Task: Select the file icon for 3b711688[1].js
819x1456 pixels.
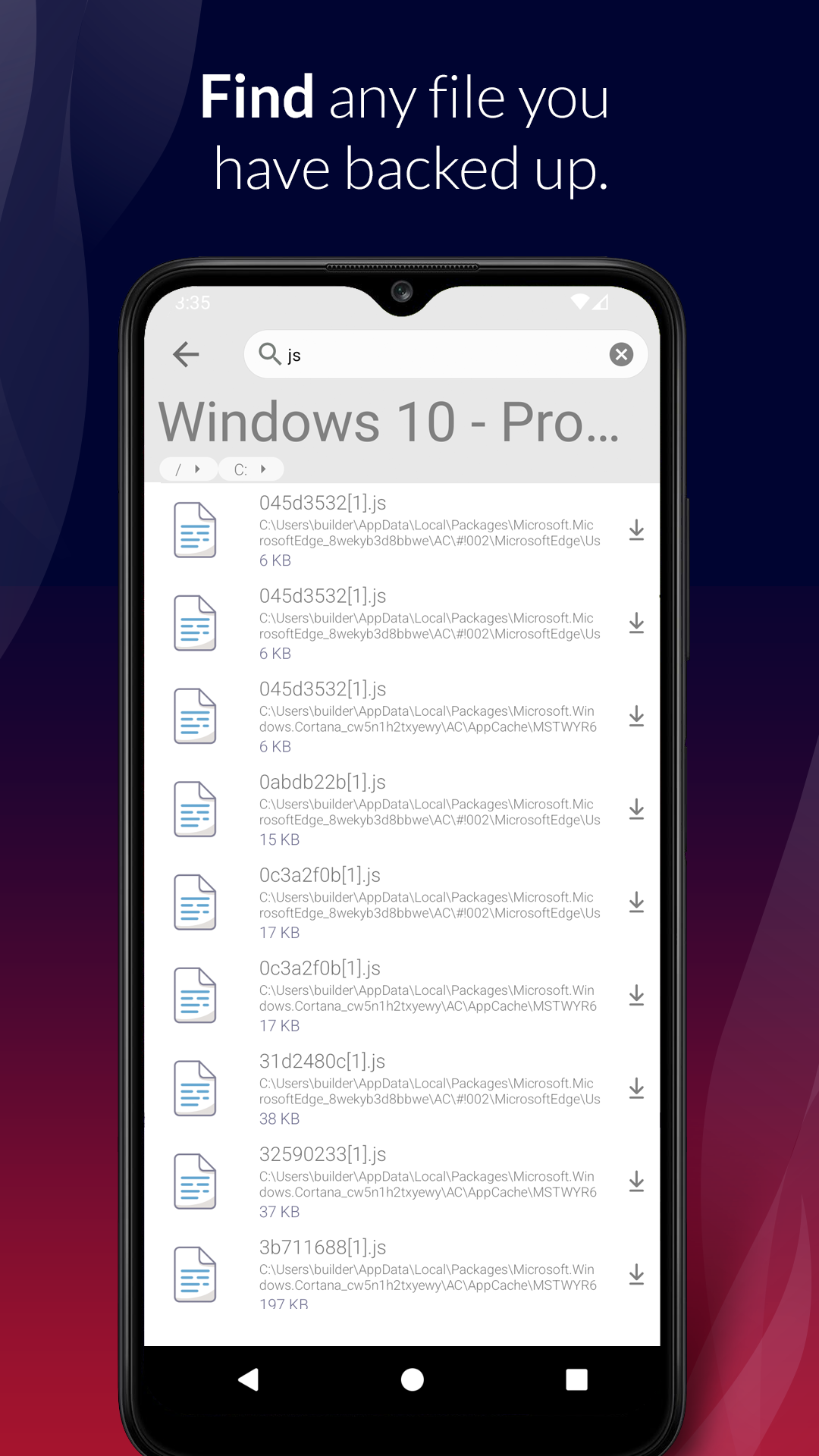Action: click(195, 1275)
